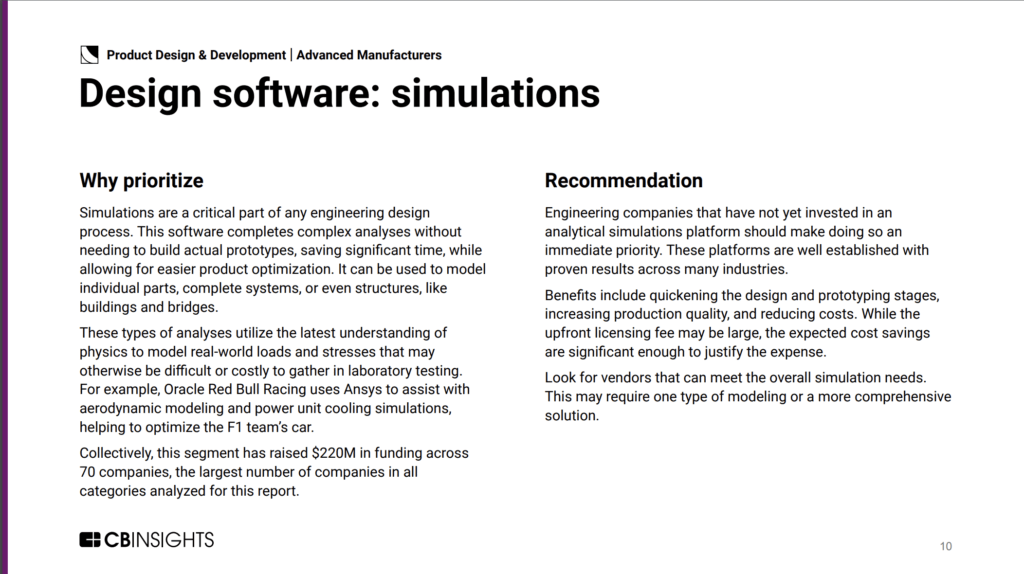Click the paragraph starting Look for vendors

747,396
